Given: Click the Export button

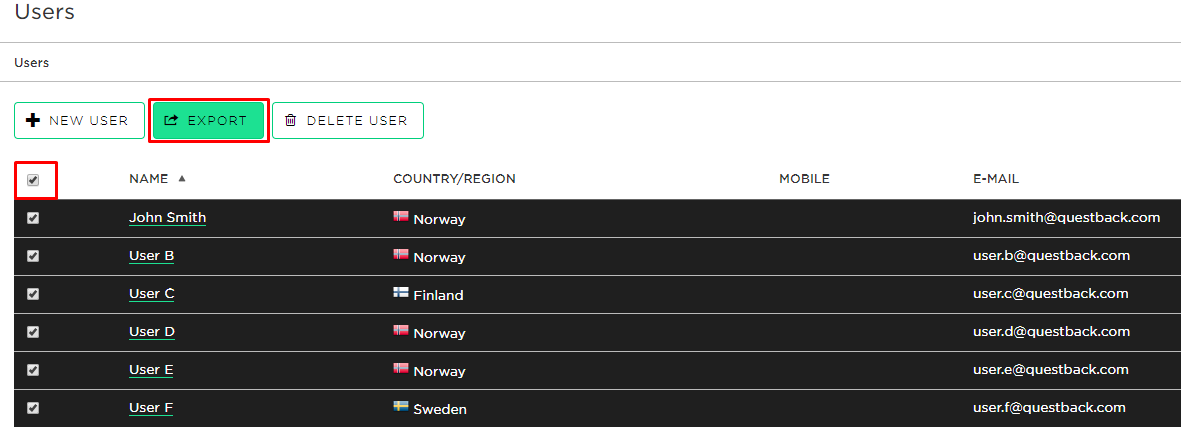Looking at the screenshot, I should 208,121.
